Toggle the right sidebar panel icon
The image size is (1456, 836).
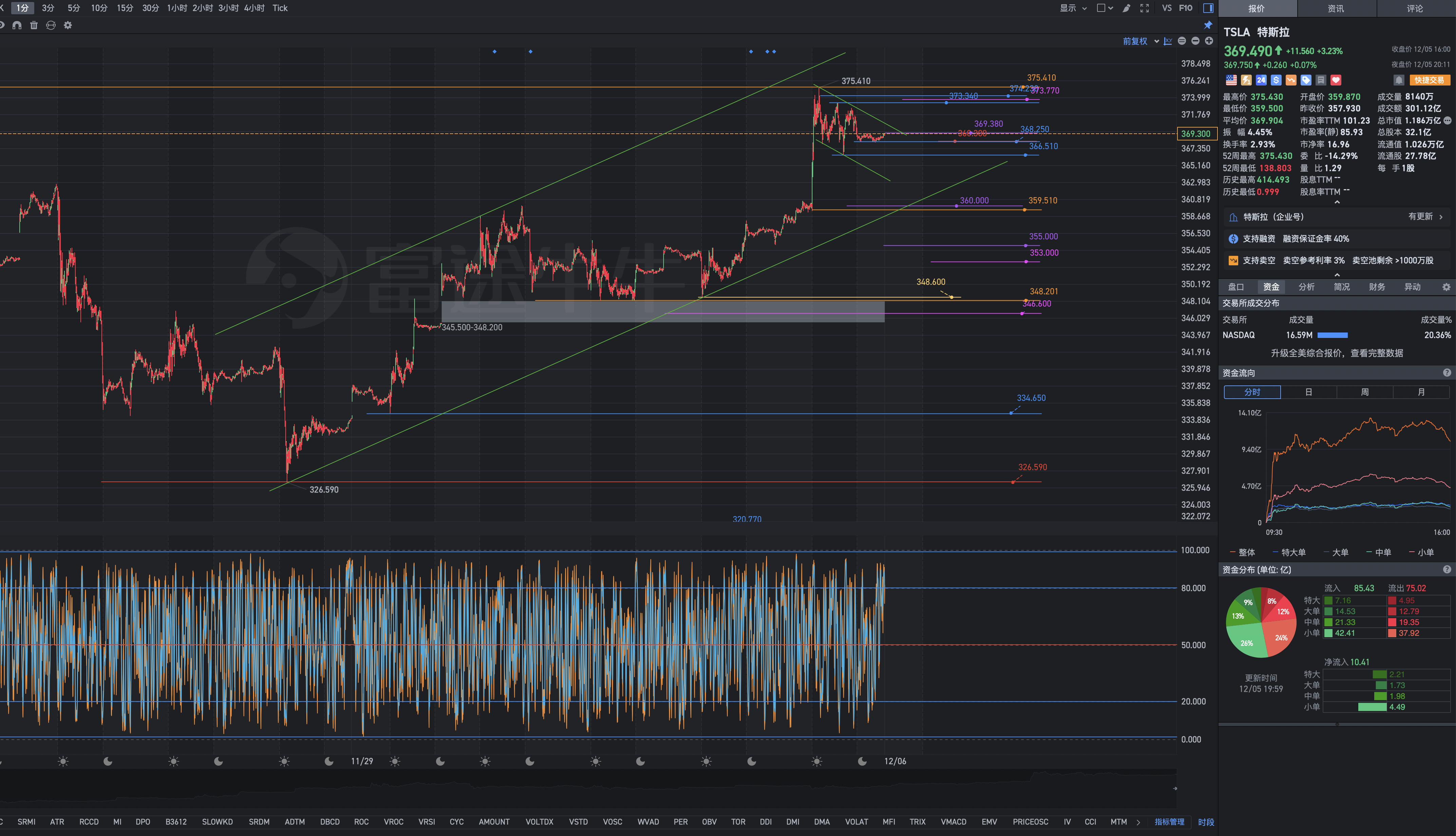click(1208, 8)
